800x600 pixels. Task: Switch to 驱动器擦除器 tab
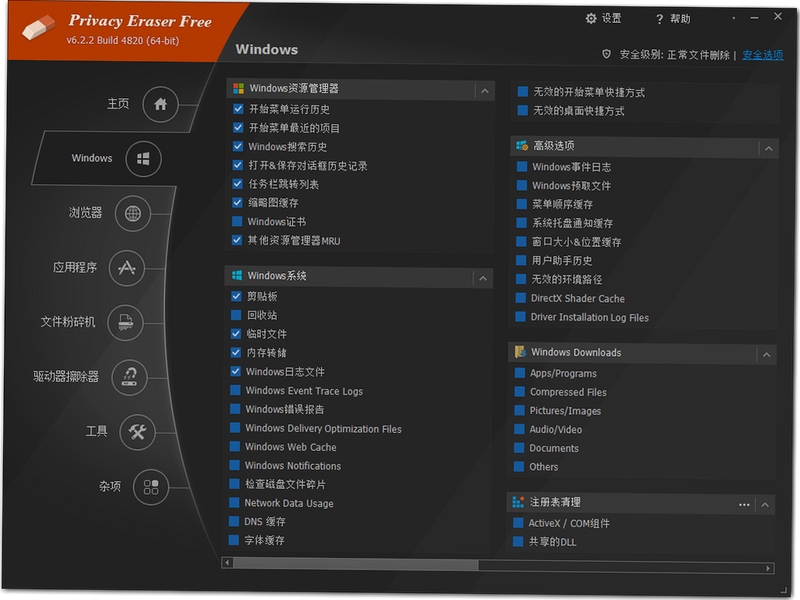click(x=66, y=377)
